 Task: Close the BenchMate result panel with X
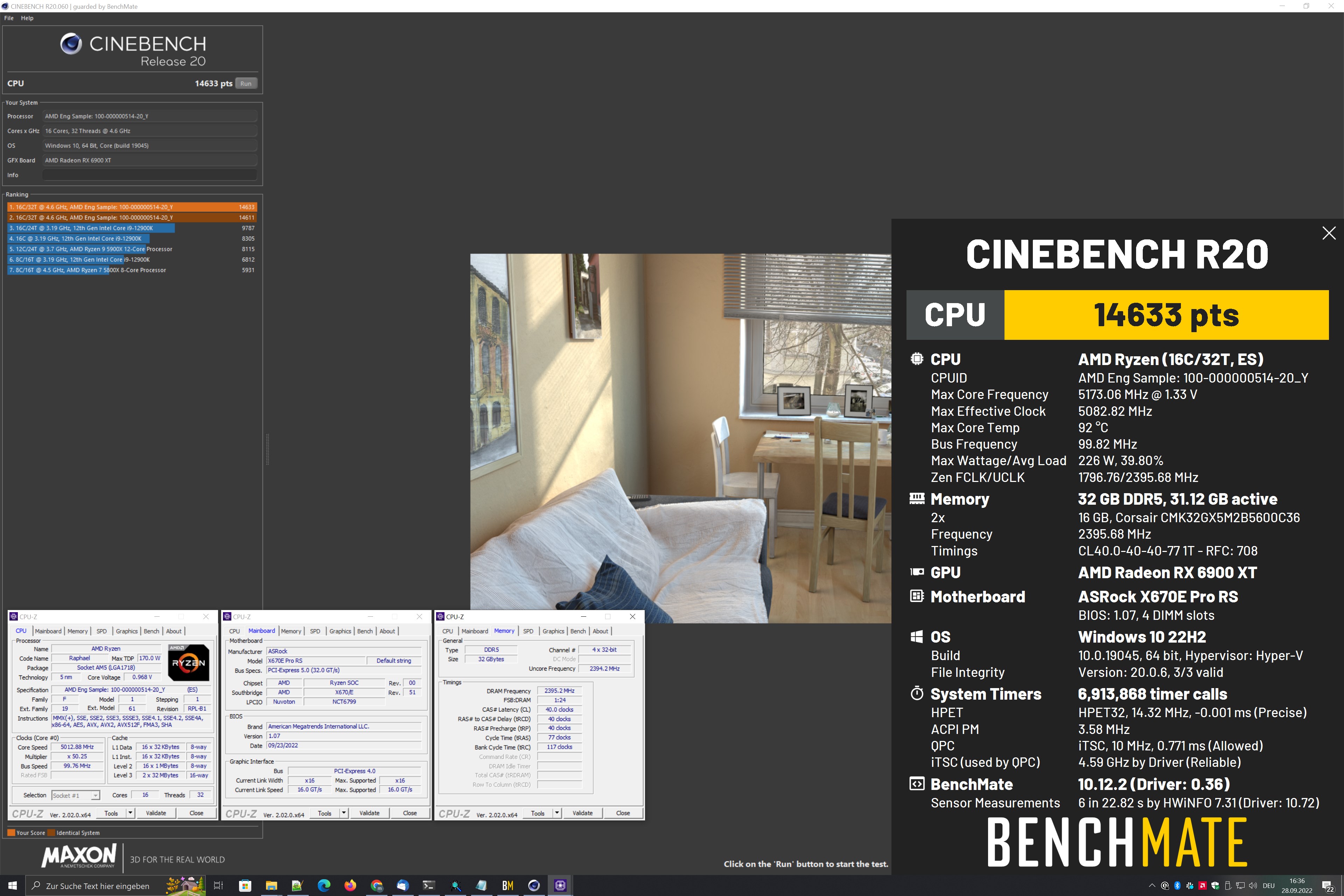[x=1329, y=233]
